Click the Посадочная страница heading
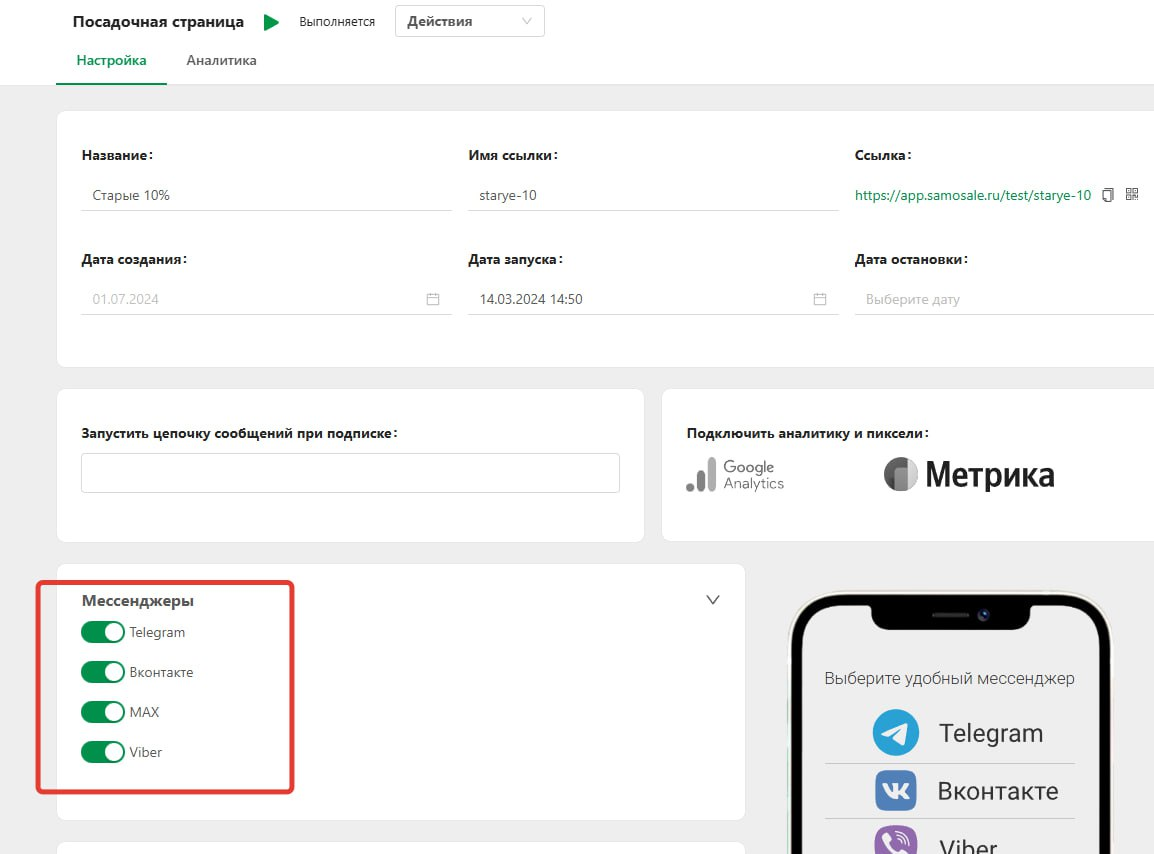 click(x=158, y=22)
